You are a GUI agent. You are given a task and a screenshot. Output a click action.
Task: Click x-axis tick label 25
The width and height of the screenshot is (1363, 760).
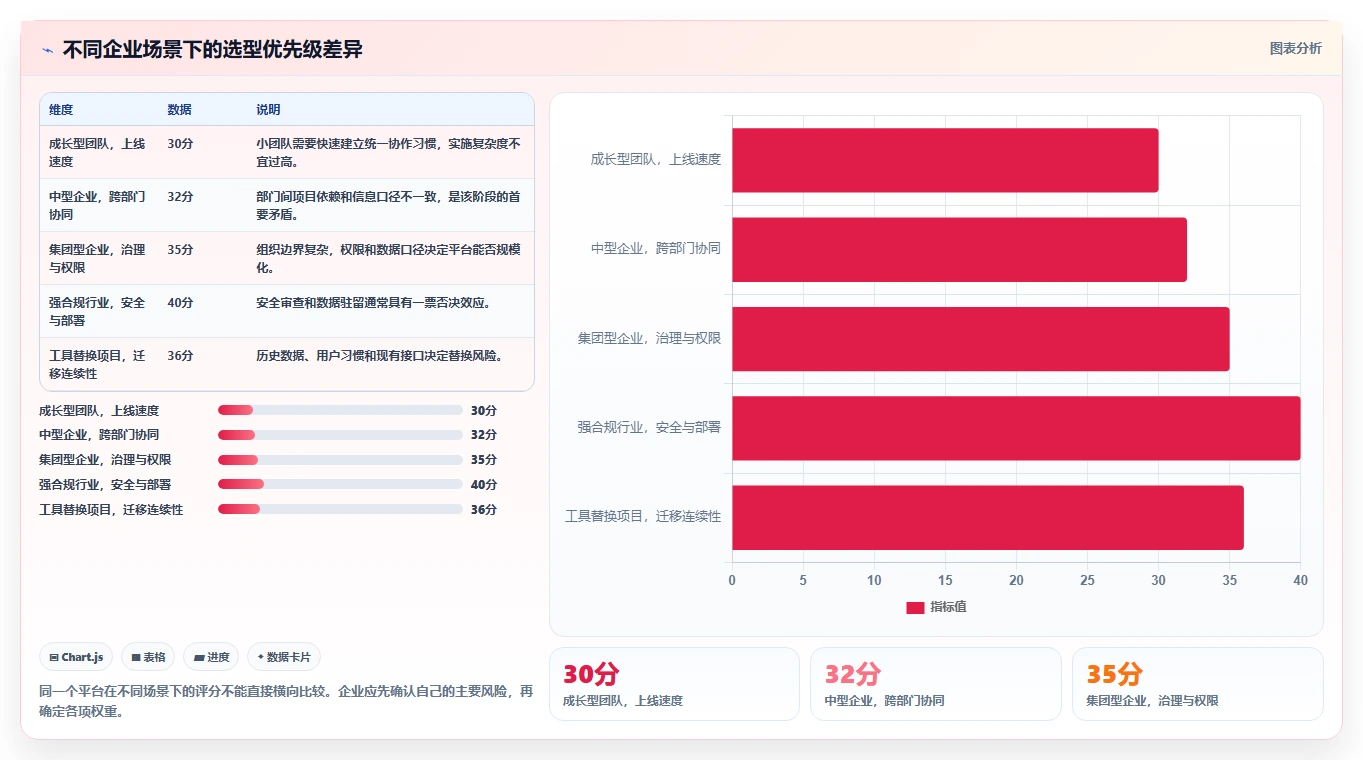(x=1087, y=581)
